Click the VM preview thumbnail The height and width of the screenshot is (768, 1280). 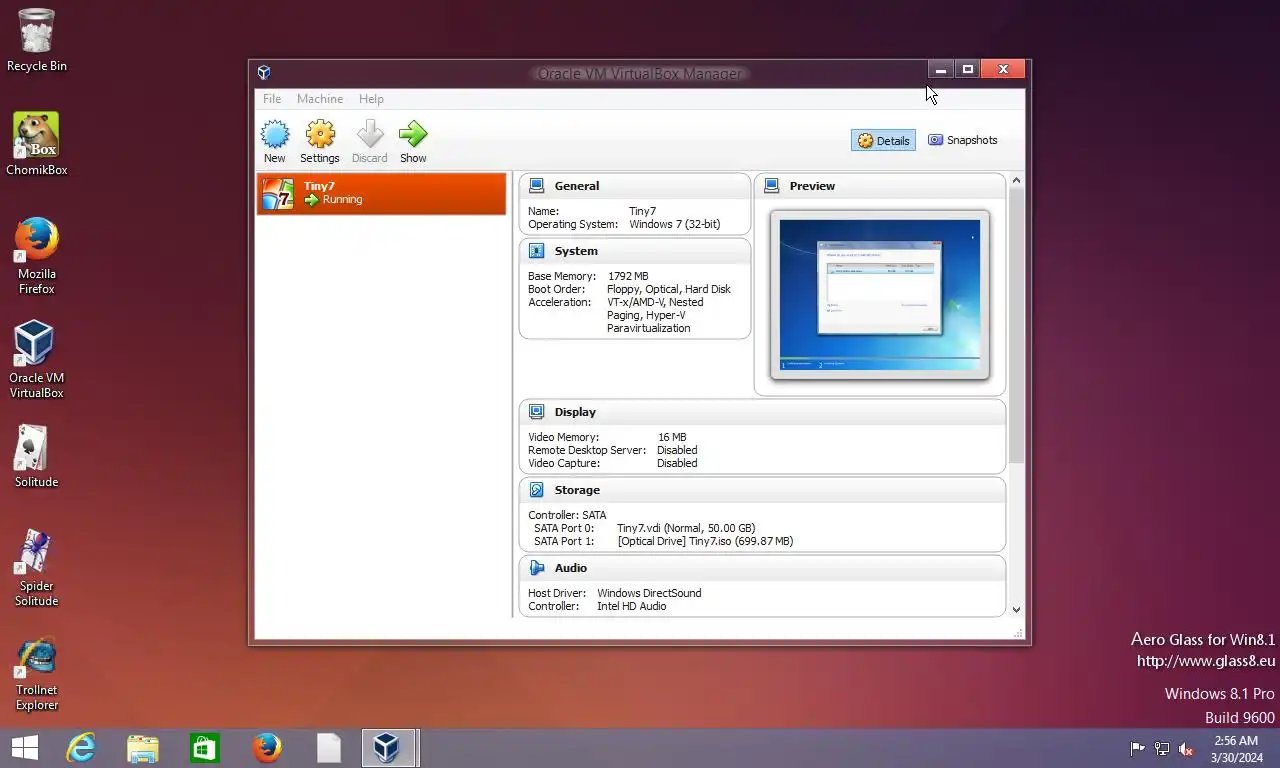point(880,295)
